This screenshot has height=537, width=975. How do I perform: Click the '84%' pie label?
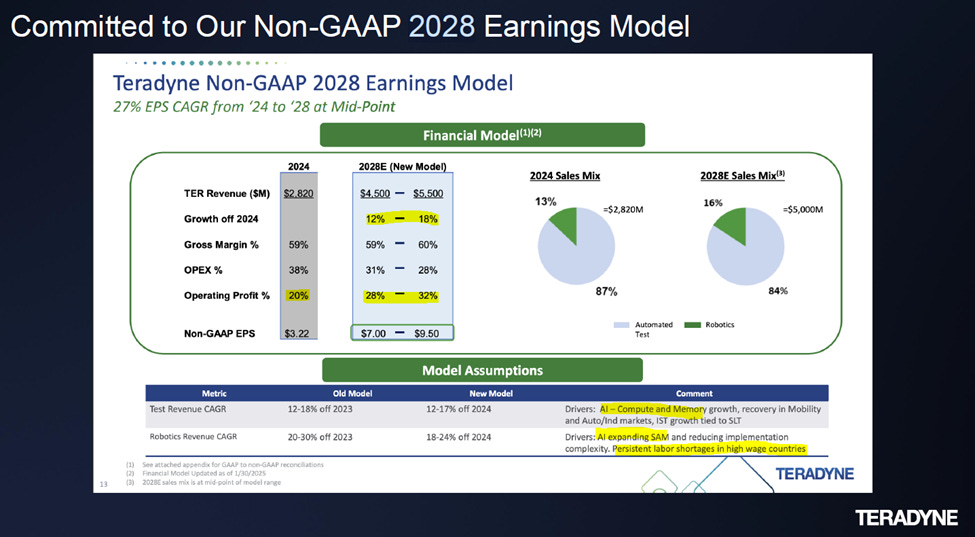pos(780,290)
